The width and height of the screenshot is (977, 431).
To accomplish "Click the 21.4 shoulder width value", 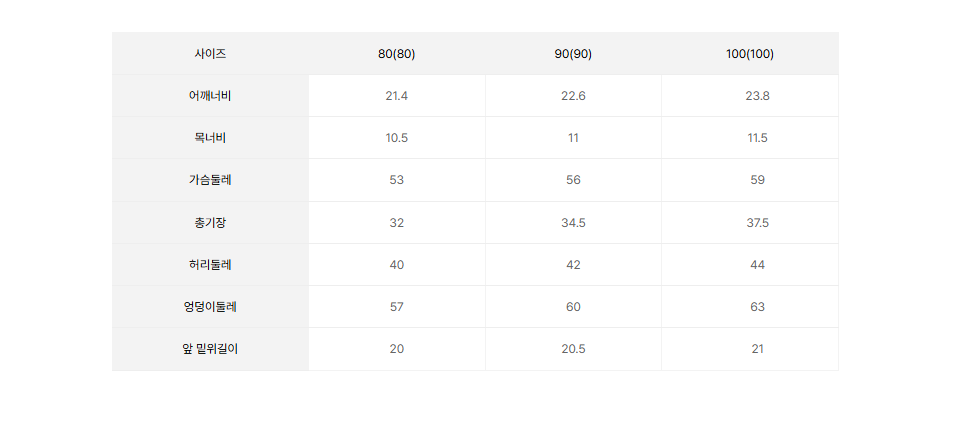I will (397, 96).
